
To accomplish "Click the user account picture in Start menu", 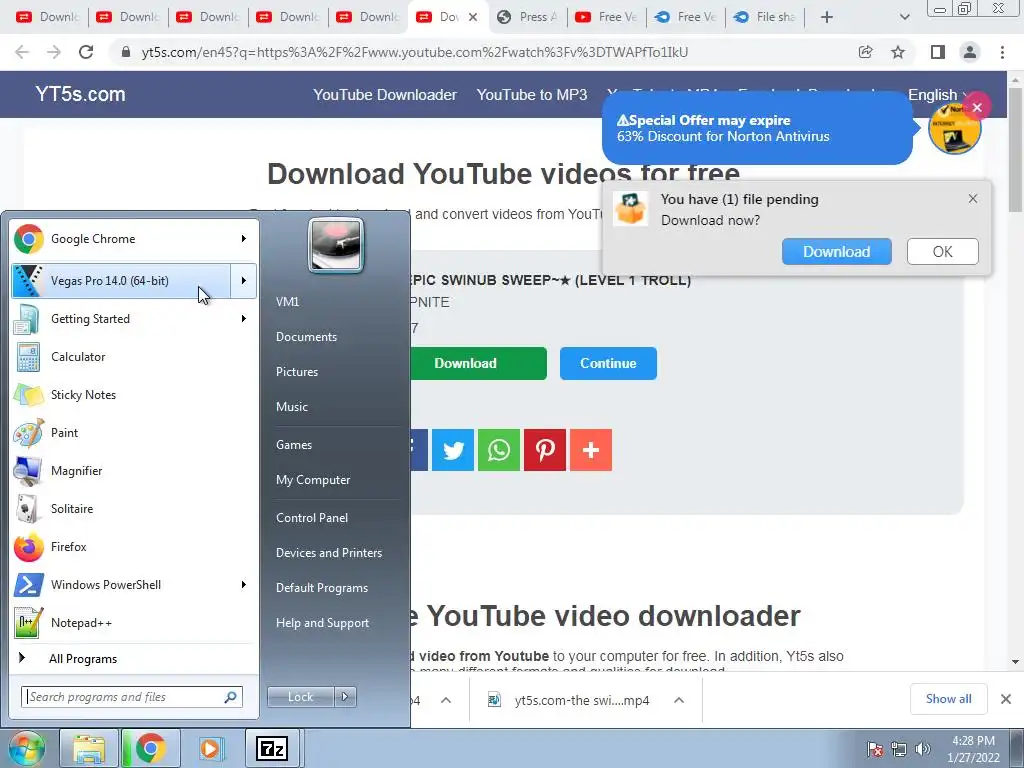I will (336, 245).
